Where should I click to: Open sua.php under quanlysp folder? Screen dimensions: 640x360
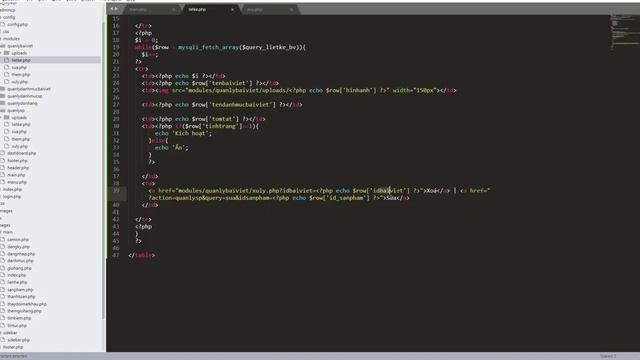(x=19, y=132)
